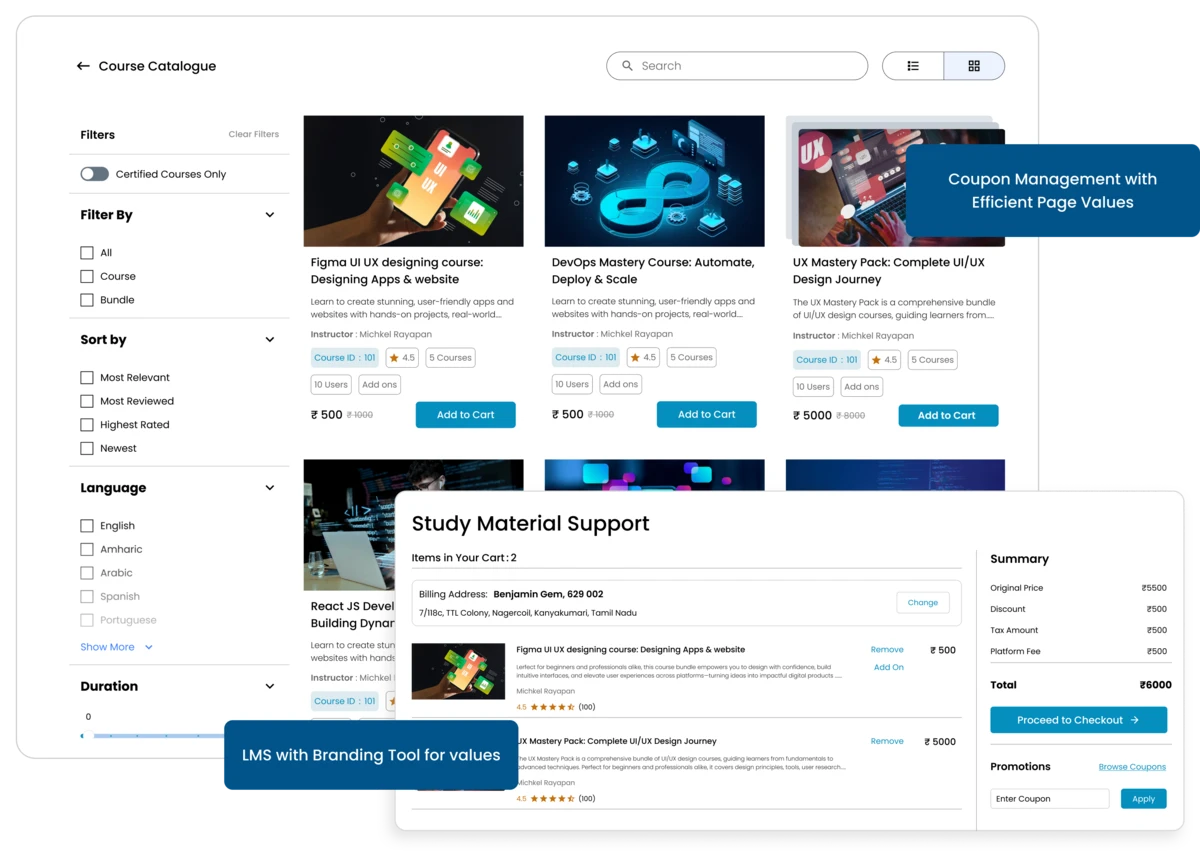Toggle the Certified Courses Only switch
This screenshot has width=1200, height=852.
pyautogui.click(x=94, y=173)
